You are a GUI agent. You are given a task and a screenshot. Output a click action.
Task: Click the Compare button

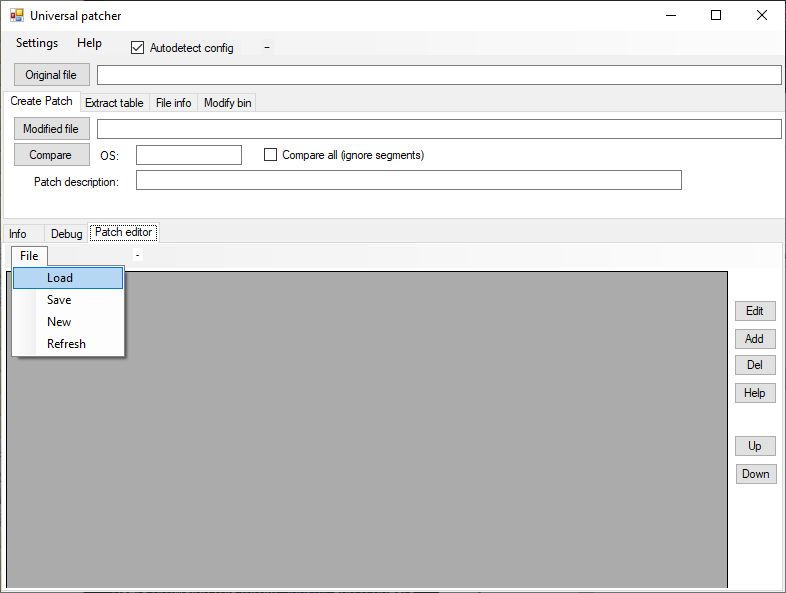[x=52, y=155]
